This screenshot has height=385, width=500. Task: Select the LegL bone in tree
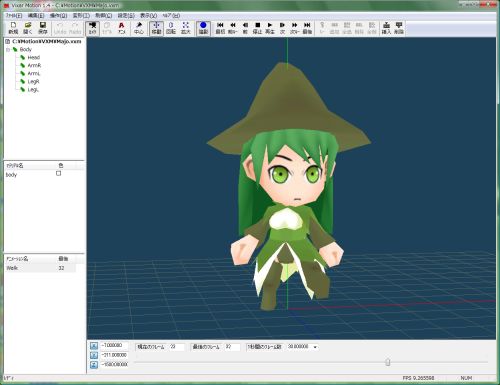tap(33, 90)
